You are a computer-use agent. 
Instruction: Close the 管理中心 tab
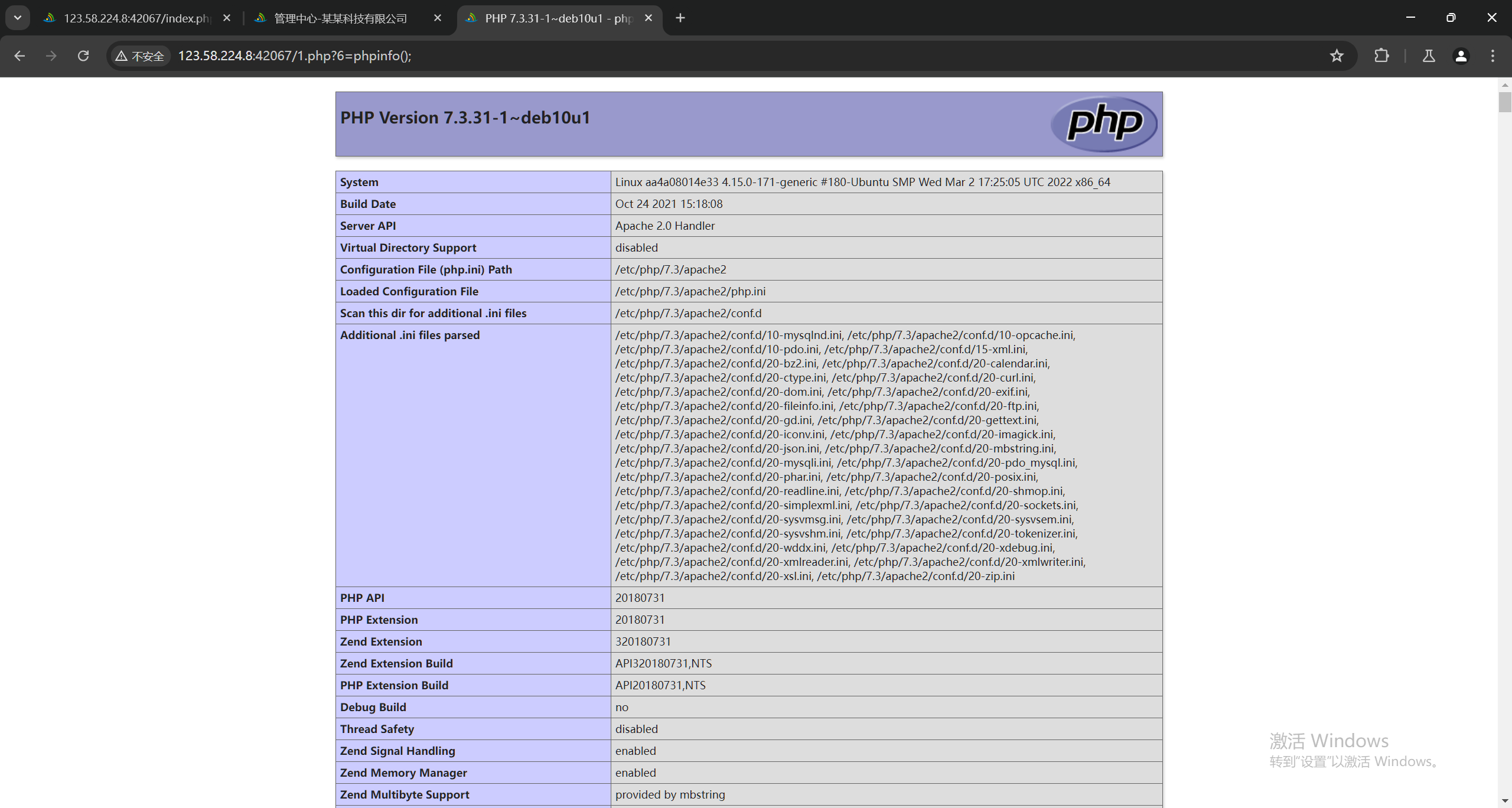[438, 18]
